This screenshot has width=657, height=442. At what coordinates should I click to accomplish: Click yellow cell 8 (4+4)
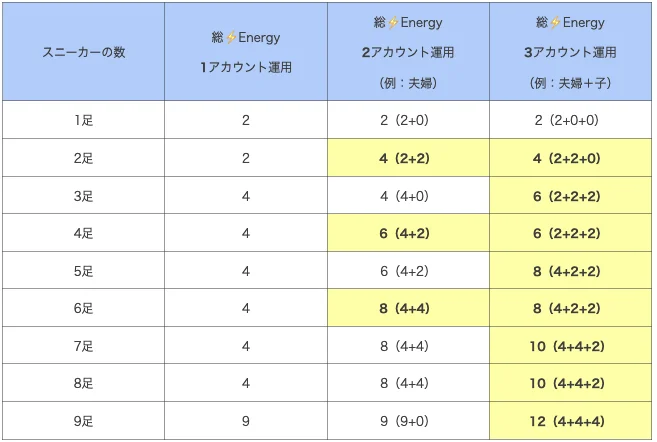tap(408, 308)
